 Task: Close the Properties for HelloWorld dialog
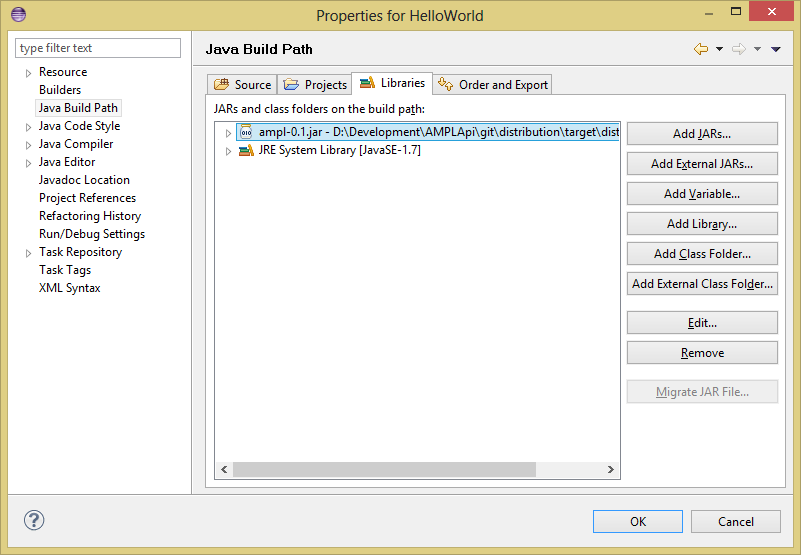(x=772, y=11)
